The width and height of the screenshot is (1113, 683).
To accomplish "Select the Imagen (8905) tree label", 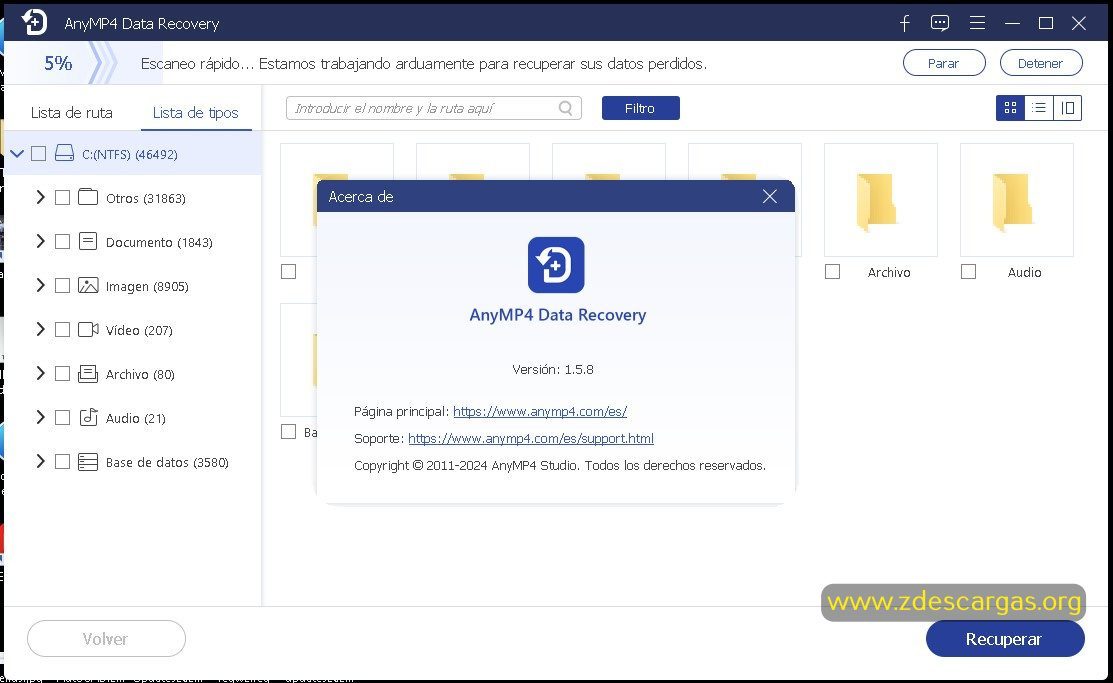I will pos(147,286).
